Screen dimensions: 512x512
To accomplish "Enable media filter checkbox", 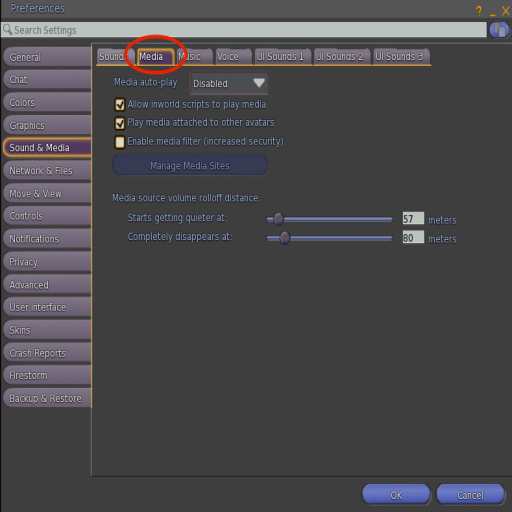I will tap(120, 142).
